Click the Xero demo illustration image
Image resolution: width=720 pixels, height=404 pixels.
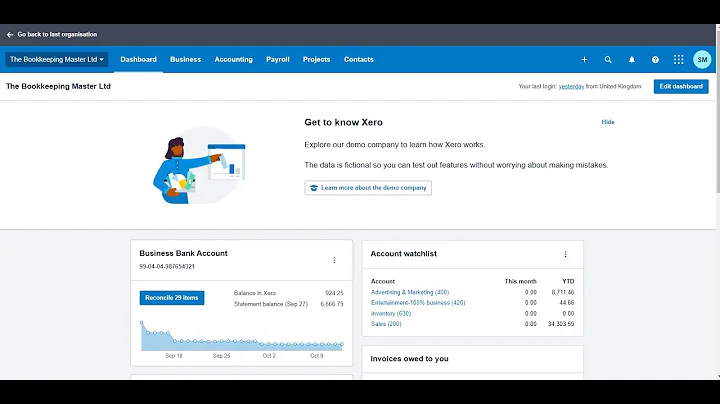coord(199,165)
